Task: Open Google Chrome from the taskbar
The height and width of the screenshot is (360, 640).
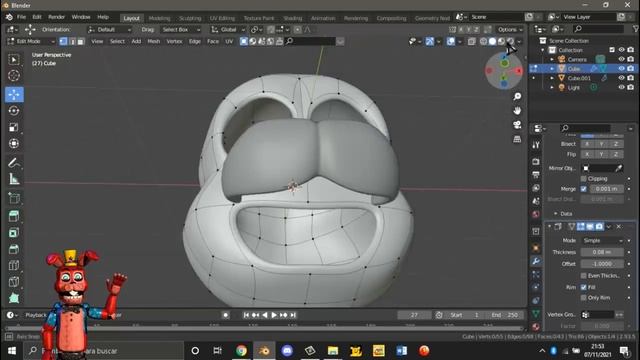Action: [241, 351]
